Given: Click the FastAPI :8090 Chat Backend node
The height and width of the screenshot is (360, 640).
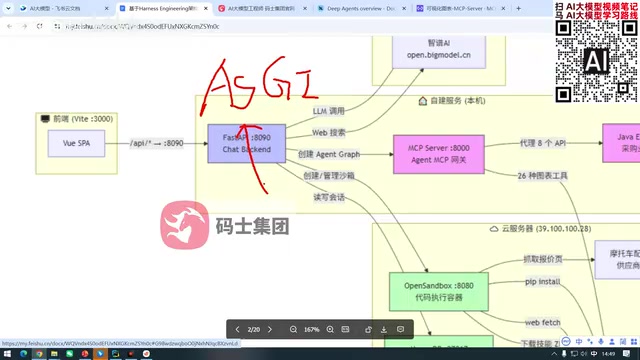Looking at the screenshot, I should click(247, 144).
